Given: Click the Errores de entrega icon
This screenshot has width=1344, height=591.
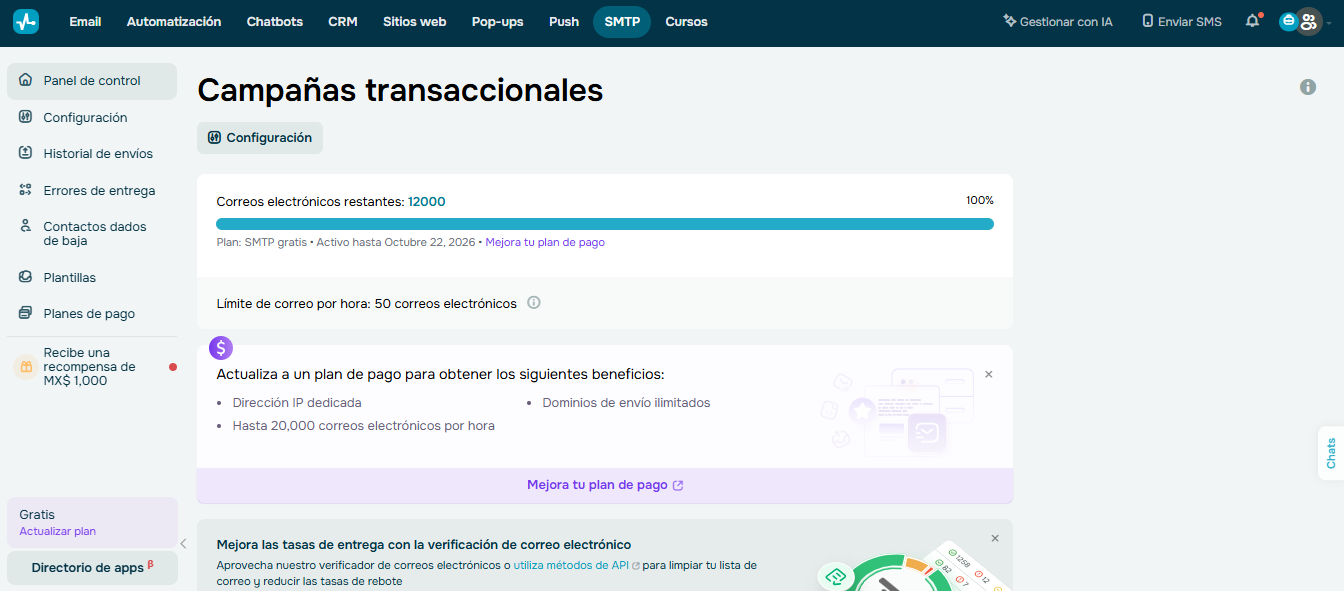Looking at the screenshot, I should (26, 190).
